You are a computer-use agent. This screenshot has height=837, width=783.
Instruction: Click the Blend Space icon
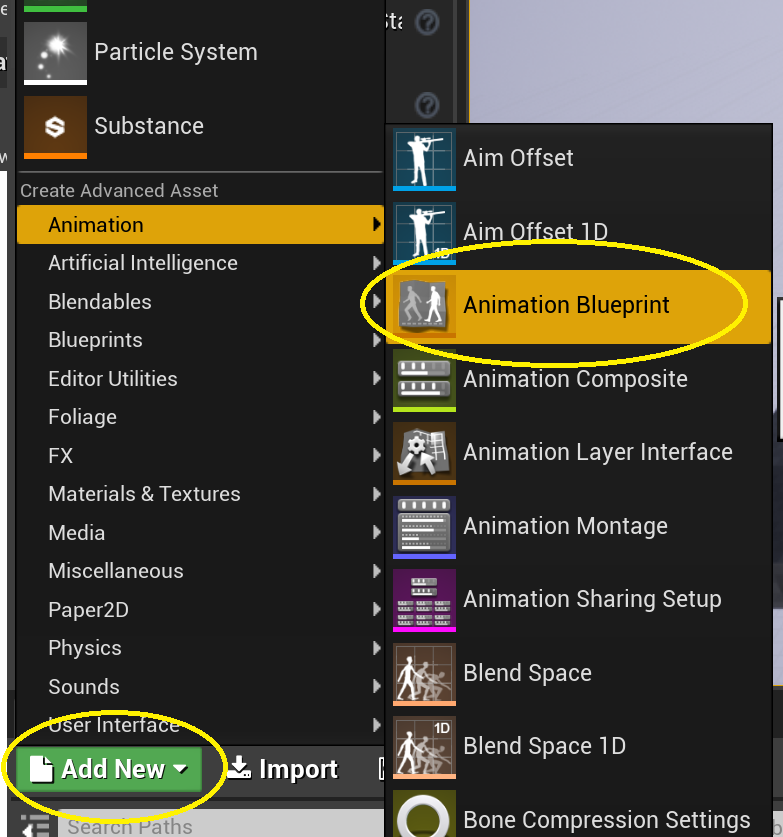424,673
